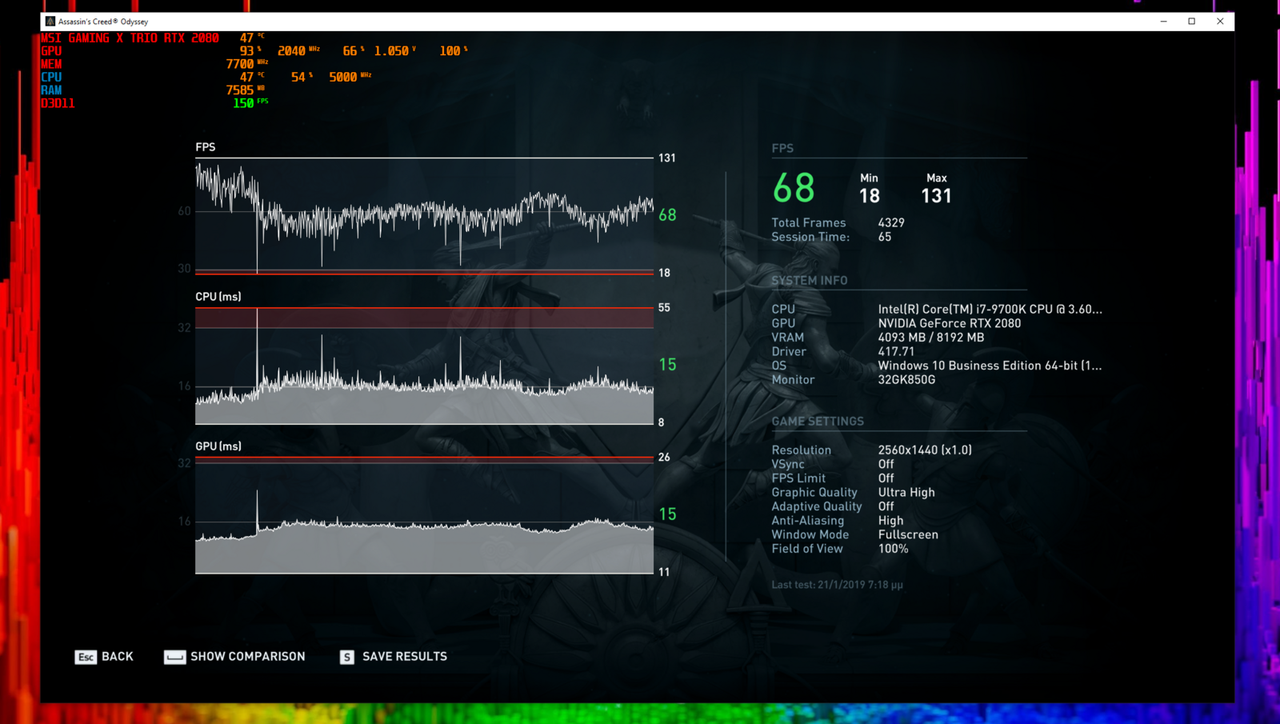
Task: Click the 26 GPU ms axis label
Action: pos(664,457)
